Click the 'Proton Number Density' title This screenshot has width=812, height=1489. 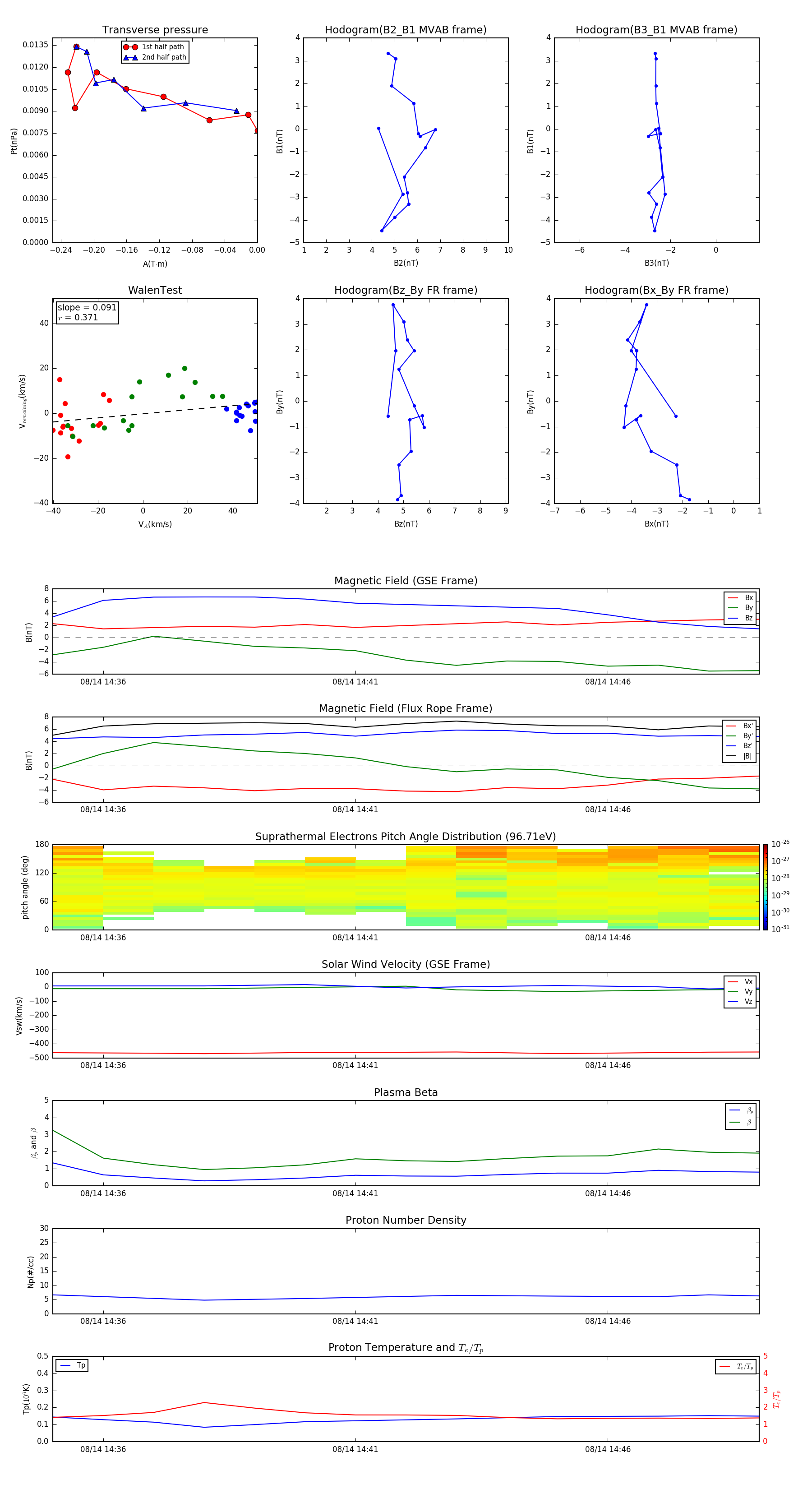coord(406,1220)
